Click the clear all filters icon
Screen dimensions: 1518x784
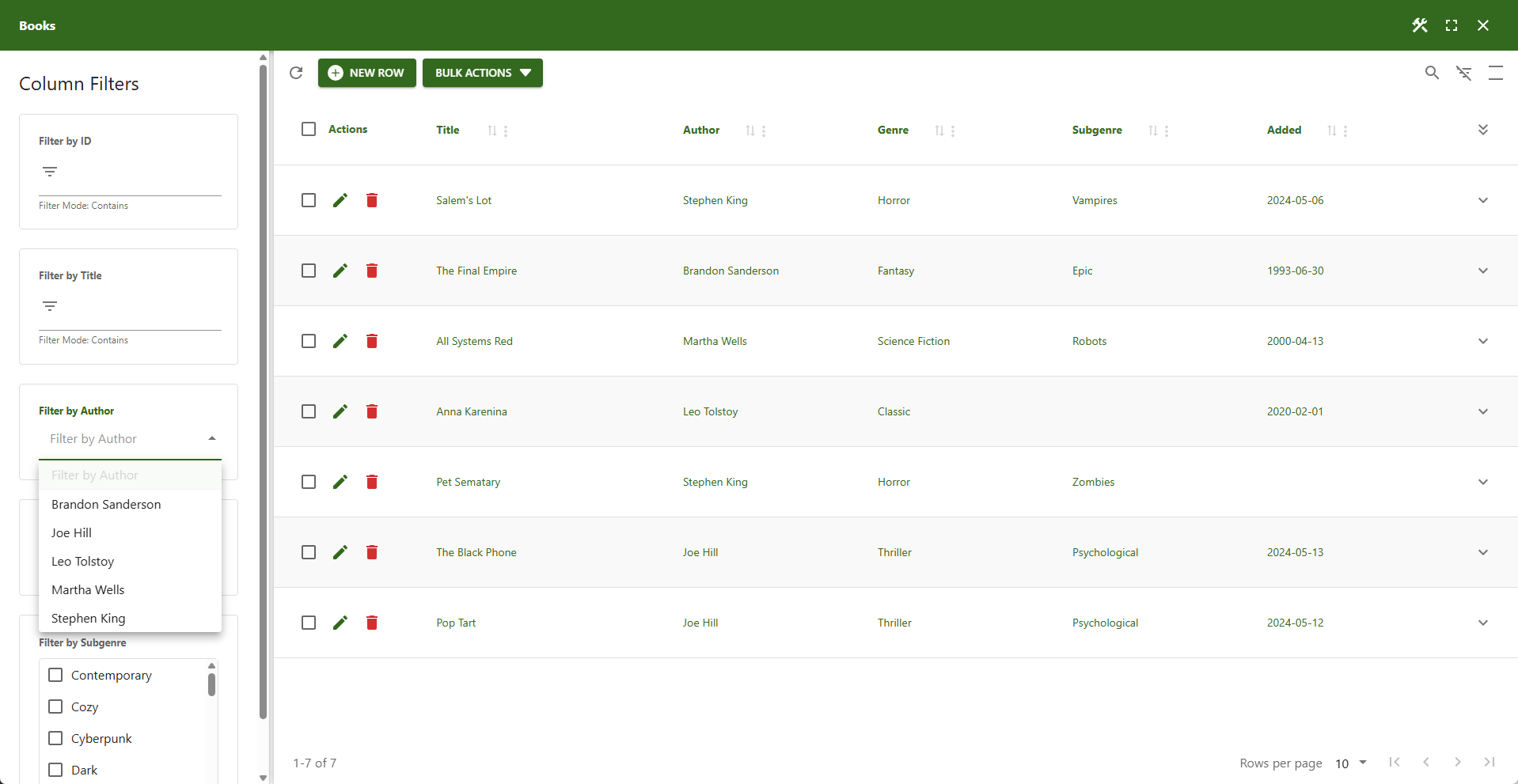point(1464,72)
